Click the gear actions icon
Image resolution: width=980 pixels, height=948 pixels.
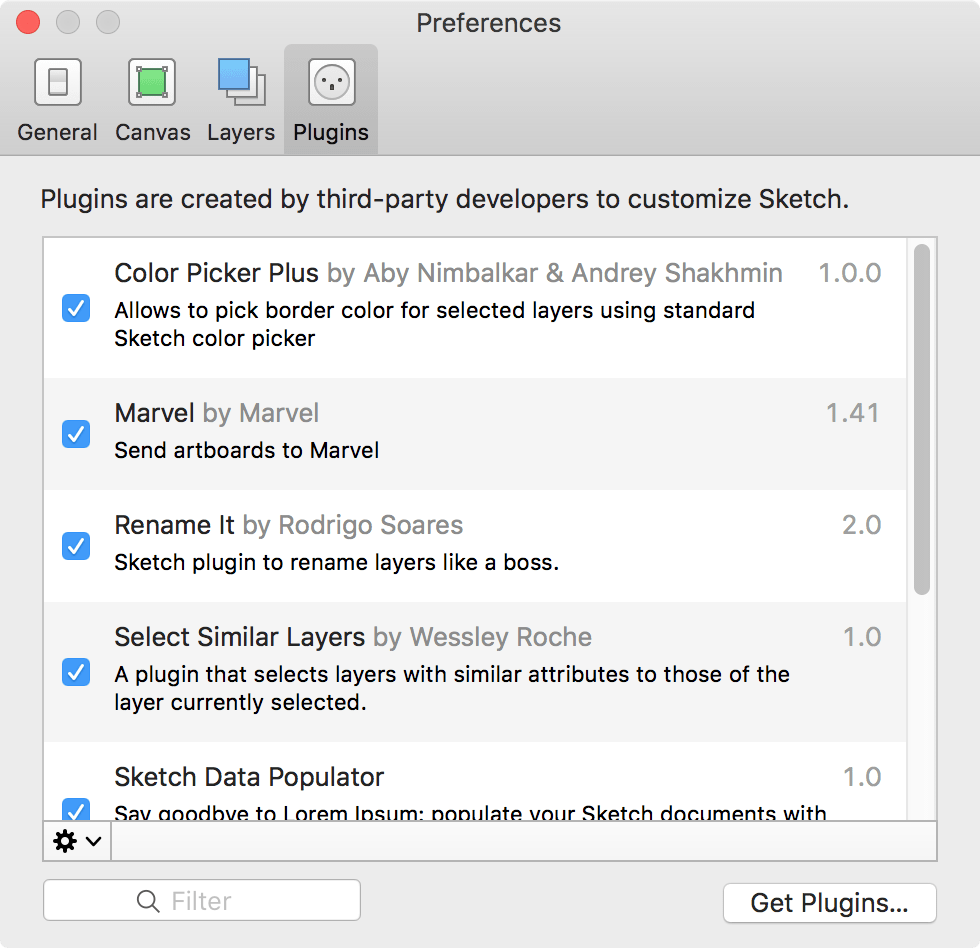65,841
